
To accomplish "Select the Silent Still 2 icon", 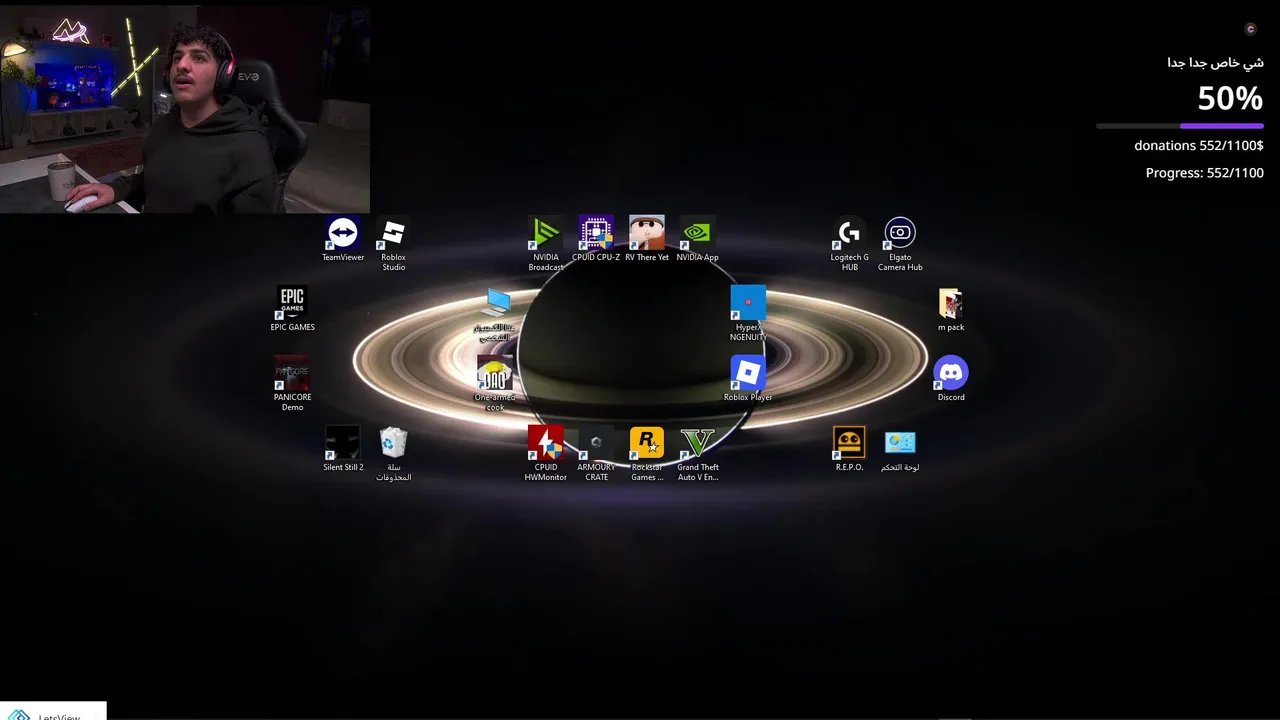I will coord(343,450).
